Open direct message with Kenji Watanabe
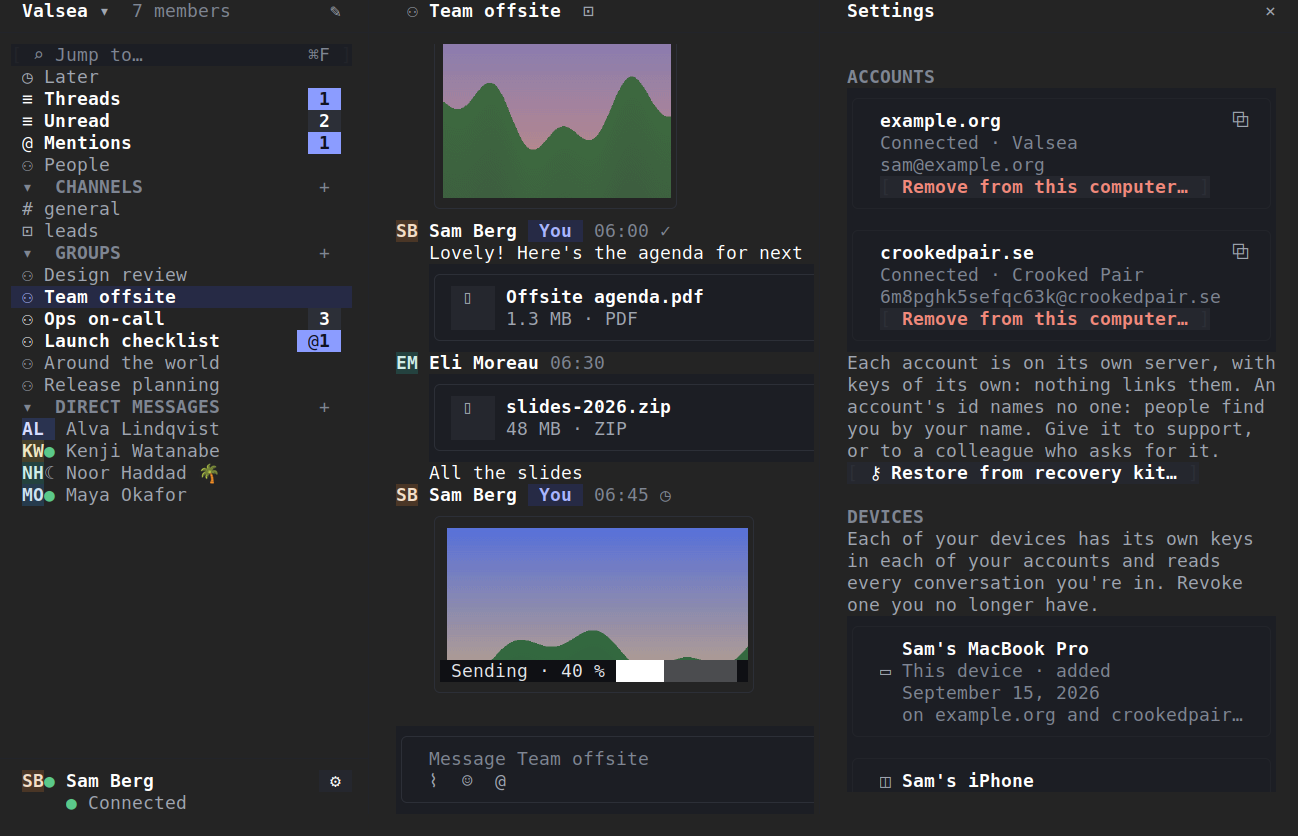Screen dimensions: 1298x836 click(x=181, y=451)
